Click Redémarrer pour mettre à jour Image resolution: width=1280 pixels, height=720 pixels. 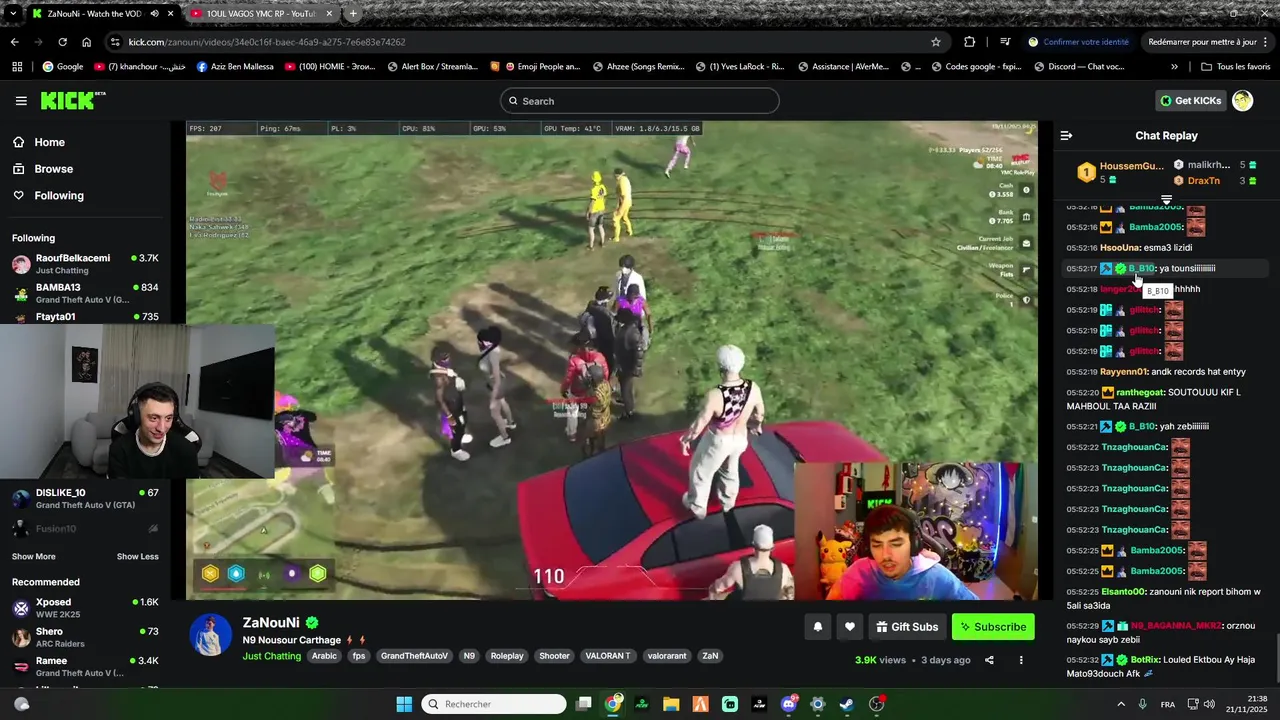[x=1210, y=42]
